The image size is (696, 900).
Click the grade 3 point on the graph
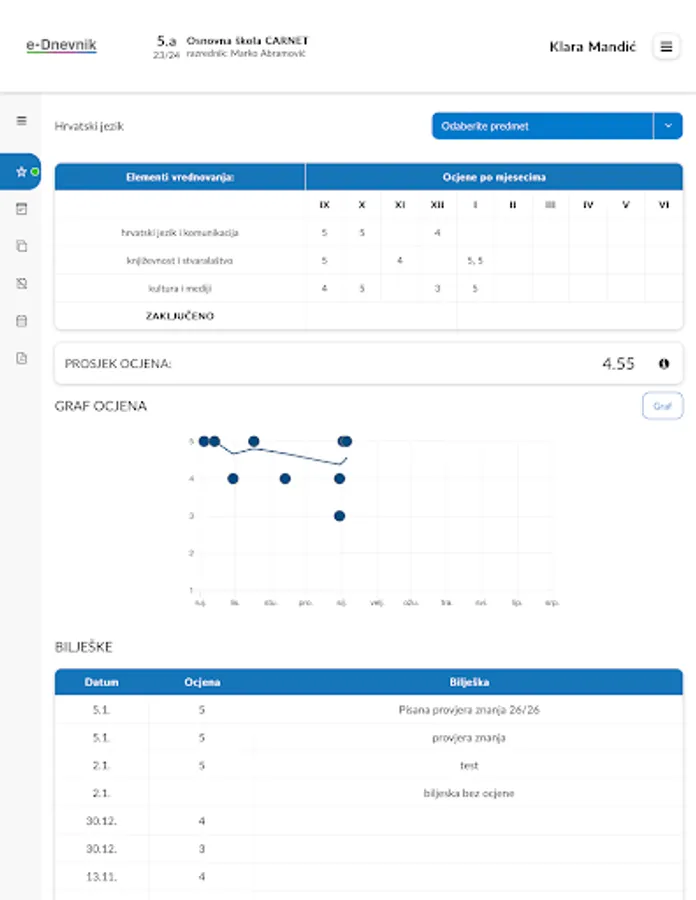point(339,515)
